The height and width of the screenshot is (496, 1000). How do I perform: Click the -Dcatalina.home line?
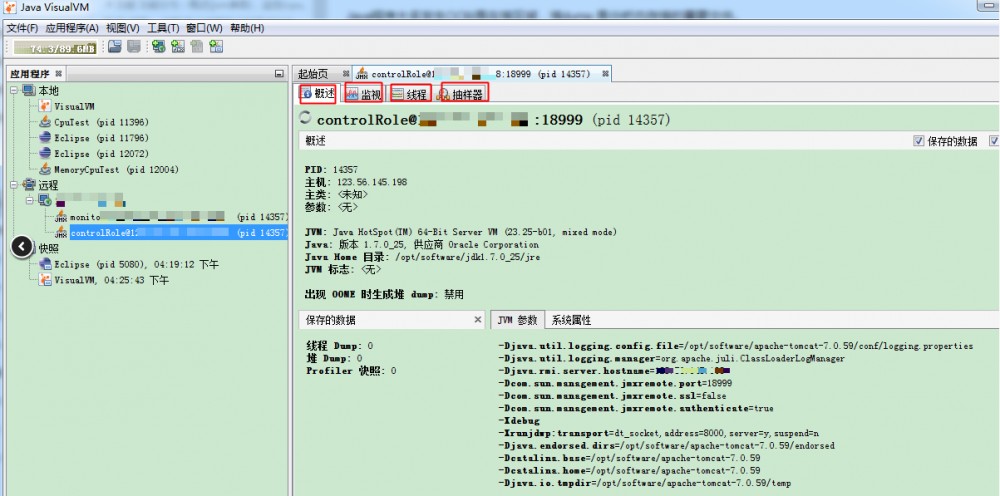pyautogui.click(x=629, y=470)
